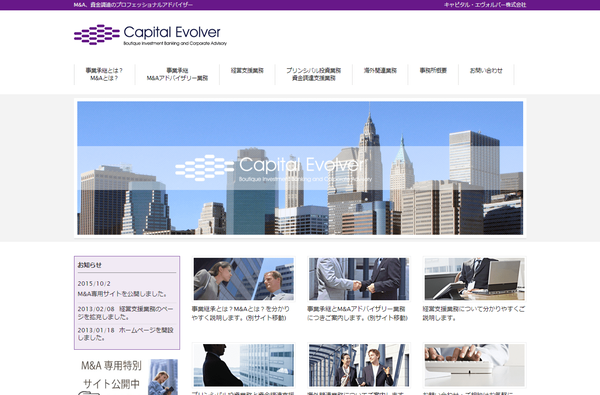The width and height of the screenshot is (600, 395).
Task: Click the 2013/02/08 news entry
Action: click(126, 313)
